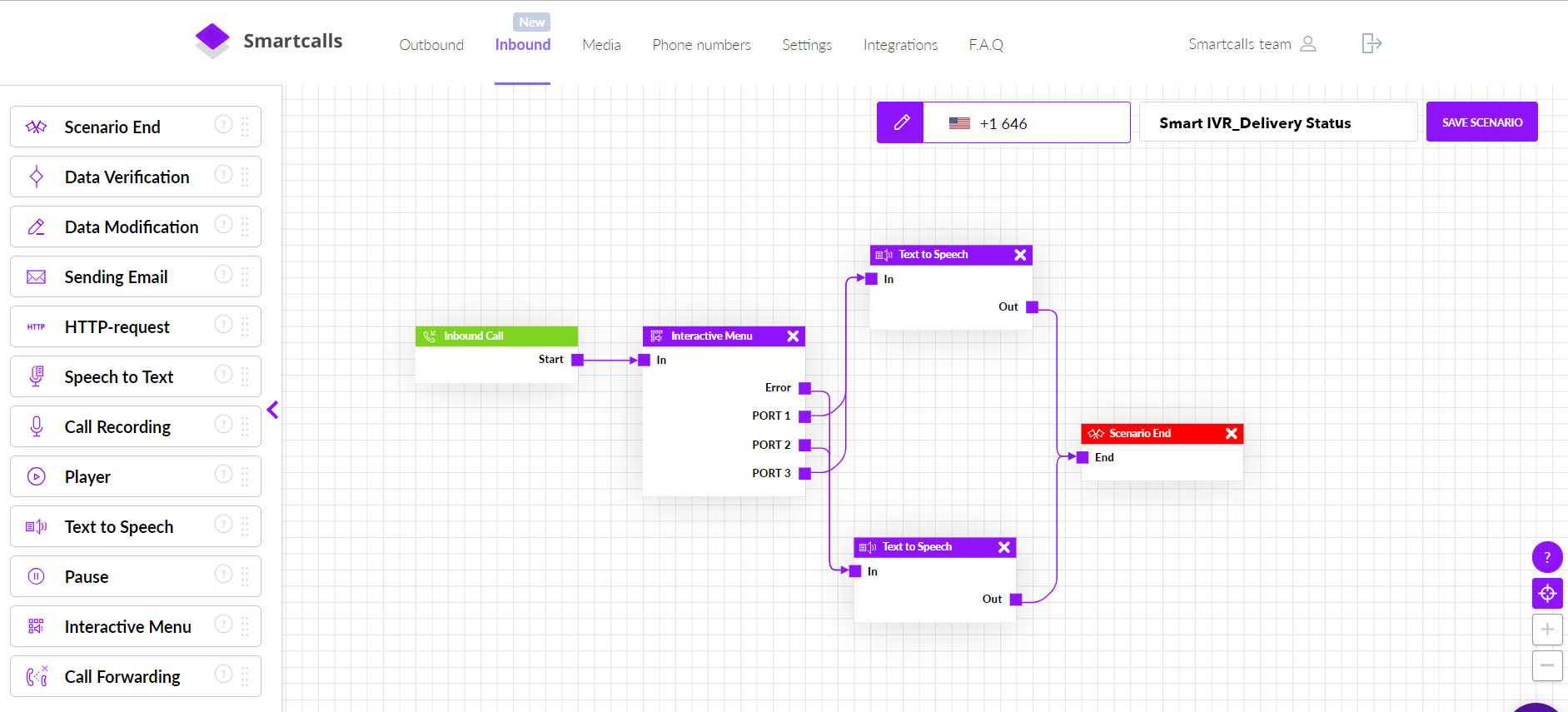1568x712 pixels.
Task: Click the purple pencil edit number button
Action: (x=900, y=123)
